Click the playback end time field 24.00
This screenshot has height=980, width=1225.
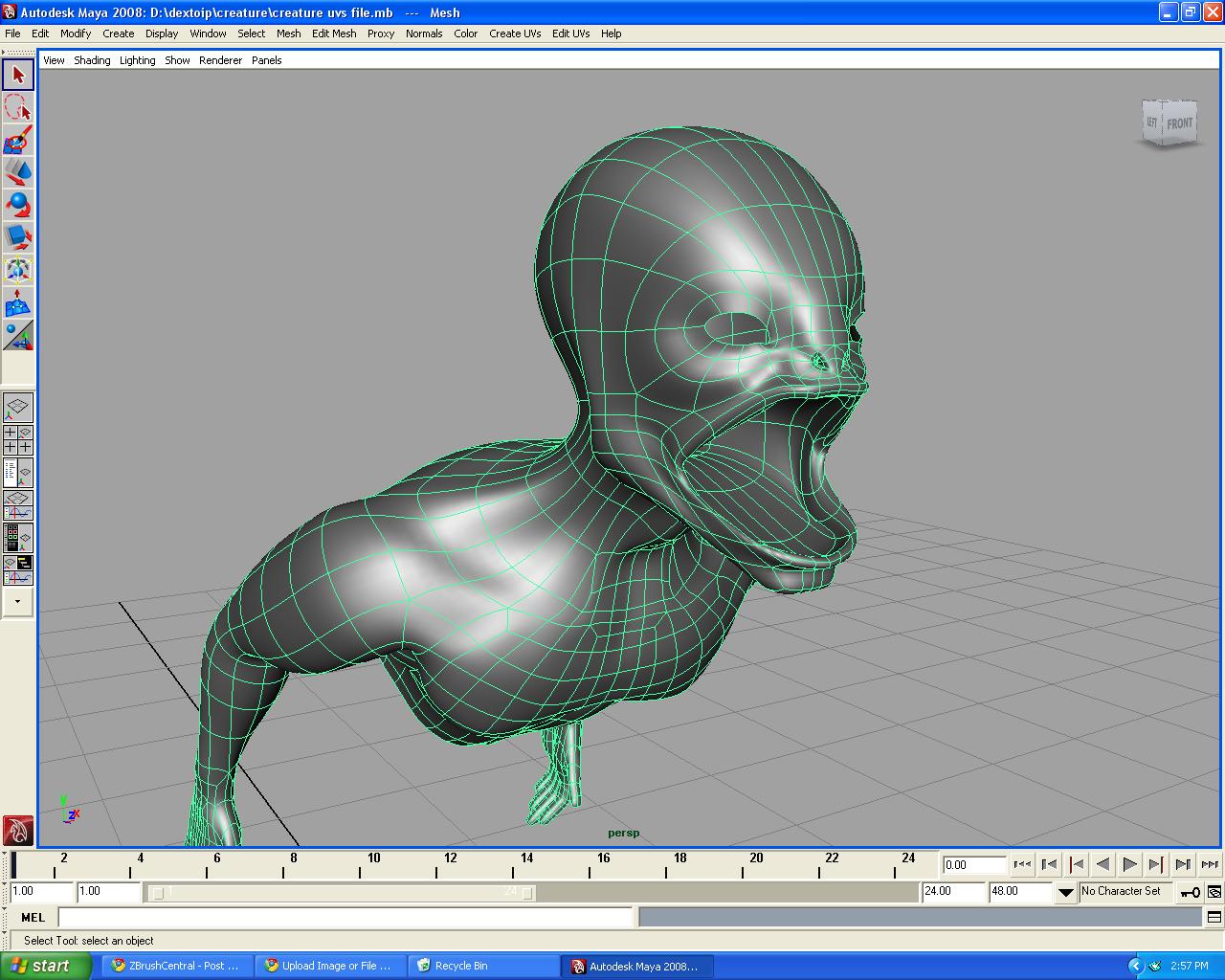(x=953, y=891)
